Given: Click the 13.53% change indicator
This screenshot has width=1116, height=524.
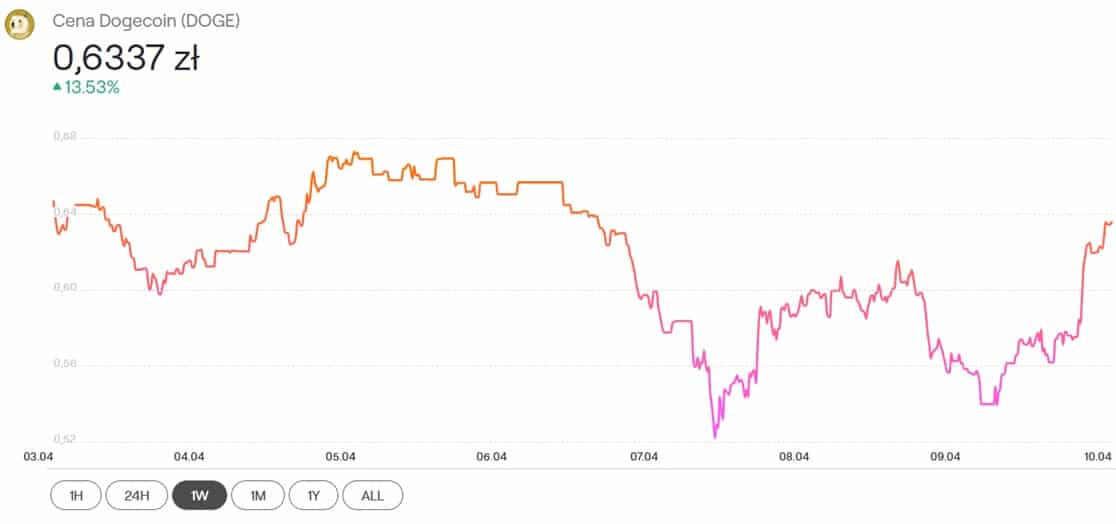Looking at the screenshot, I should click(92, 88).
